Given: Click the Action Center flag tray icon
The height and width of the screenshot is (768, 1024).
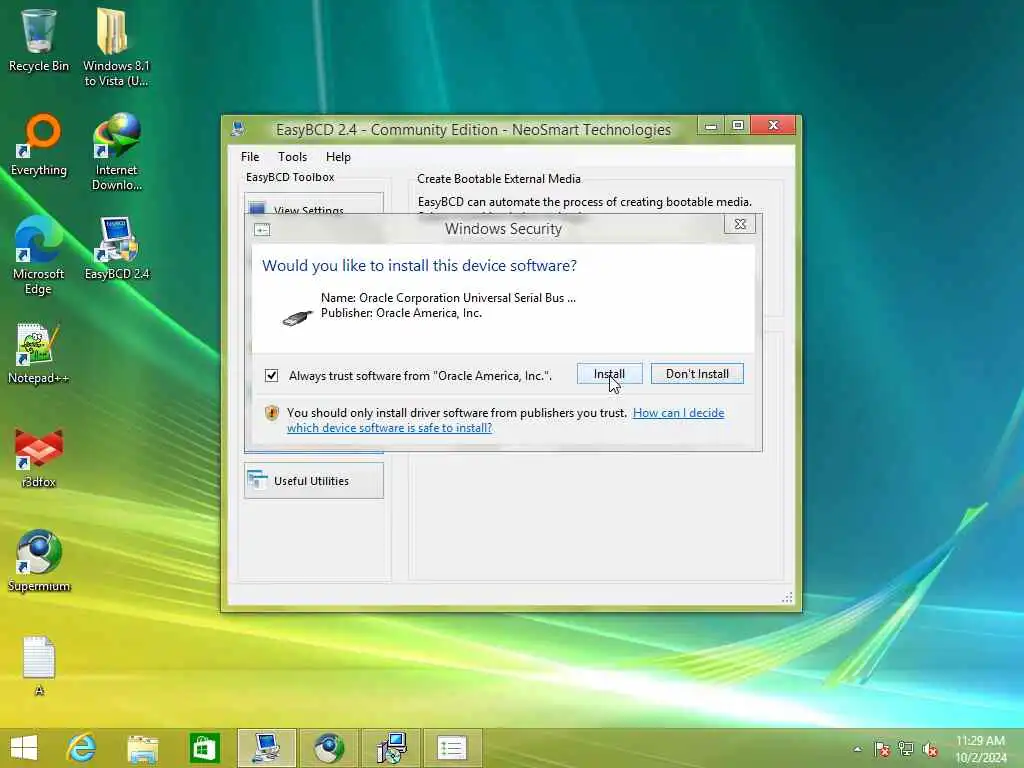Looking at the screenshot, I should [x=882, y=749].
